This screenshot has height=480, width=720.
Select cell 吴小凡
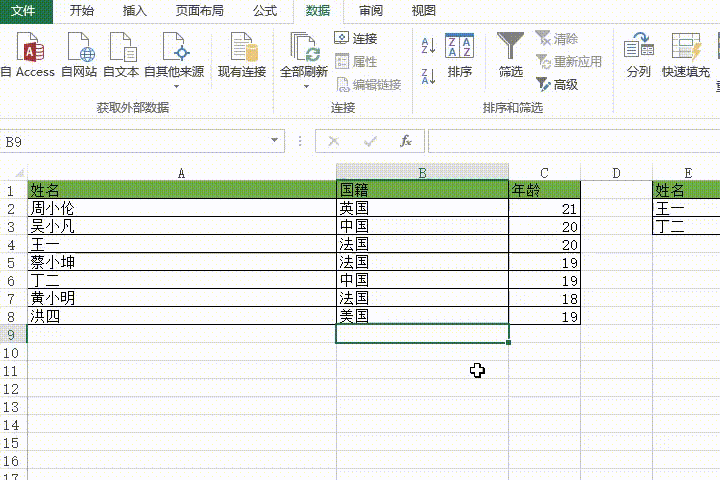pos(182,226)
